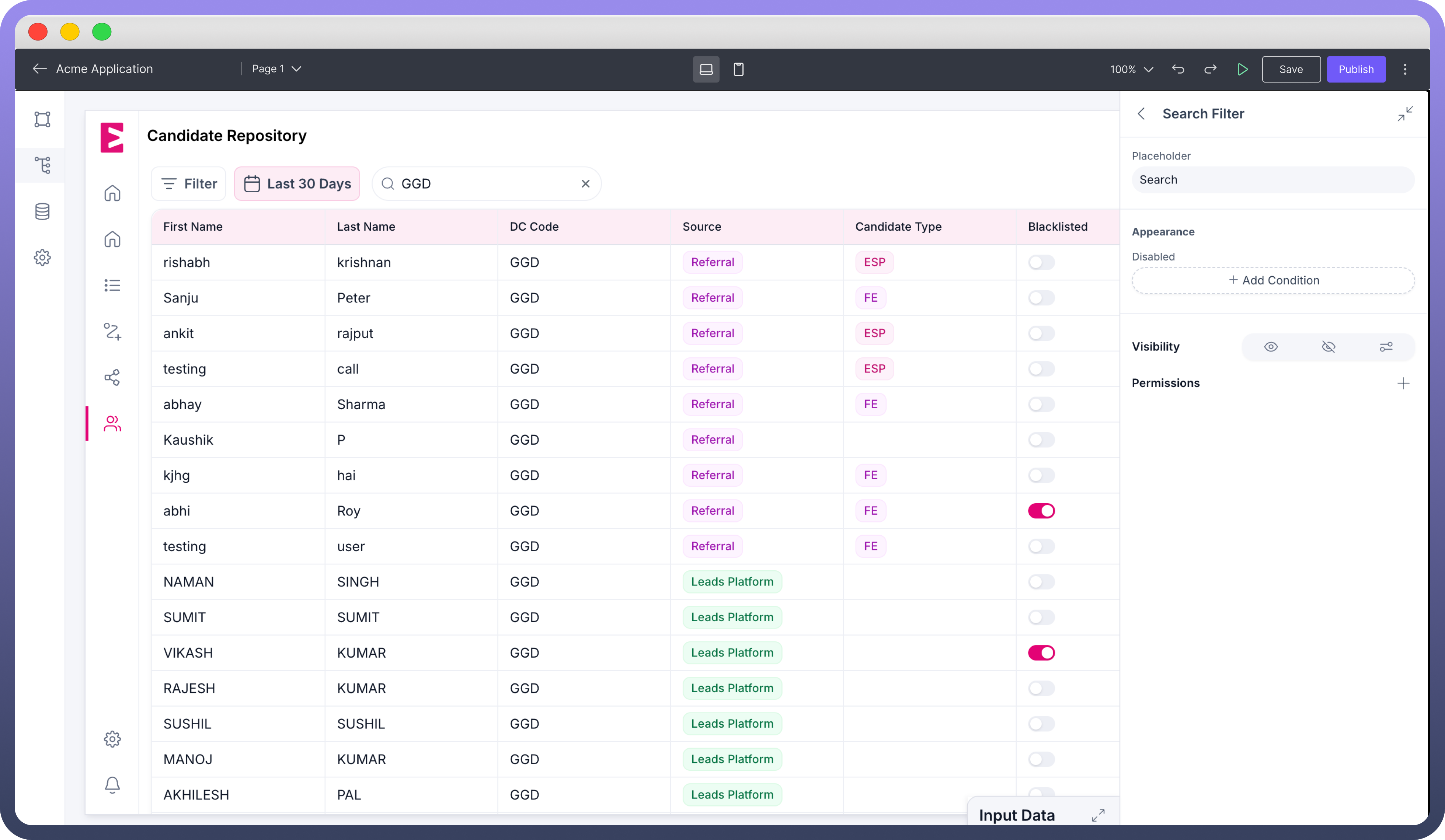Image resolution: width=1445 pixels, height=840 pixels.
Task: Open the component tree icon in left sidebar
Action: click(42, 165)
